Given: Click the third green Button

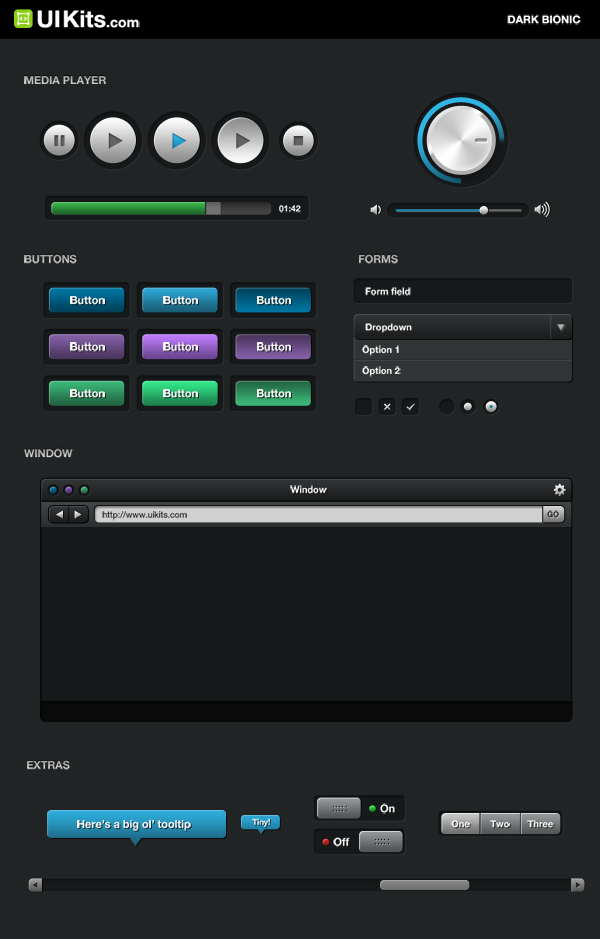Looking at the screenshot, I should coord(273,393).
